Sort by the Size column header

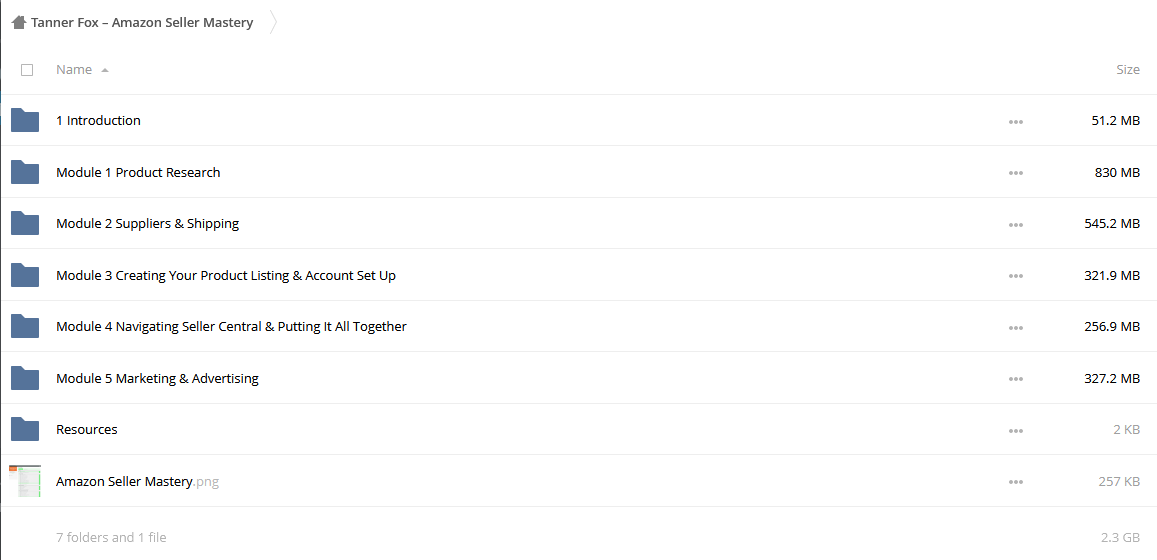pyautogui.click(x=1127, y=69)
